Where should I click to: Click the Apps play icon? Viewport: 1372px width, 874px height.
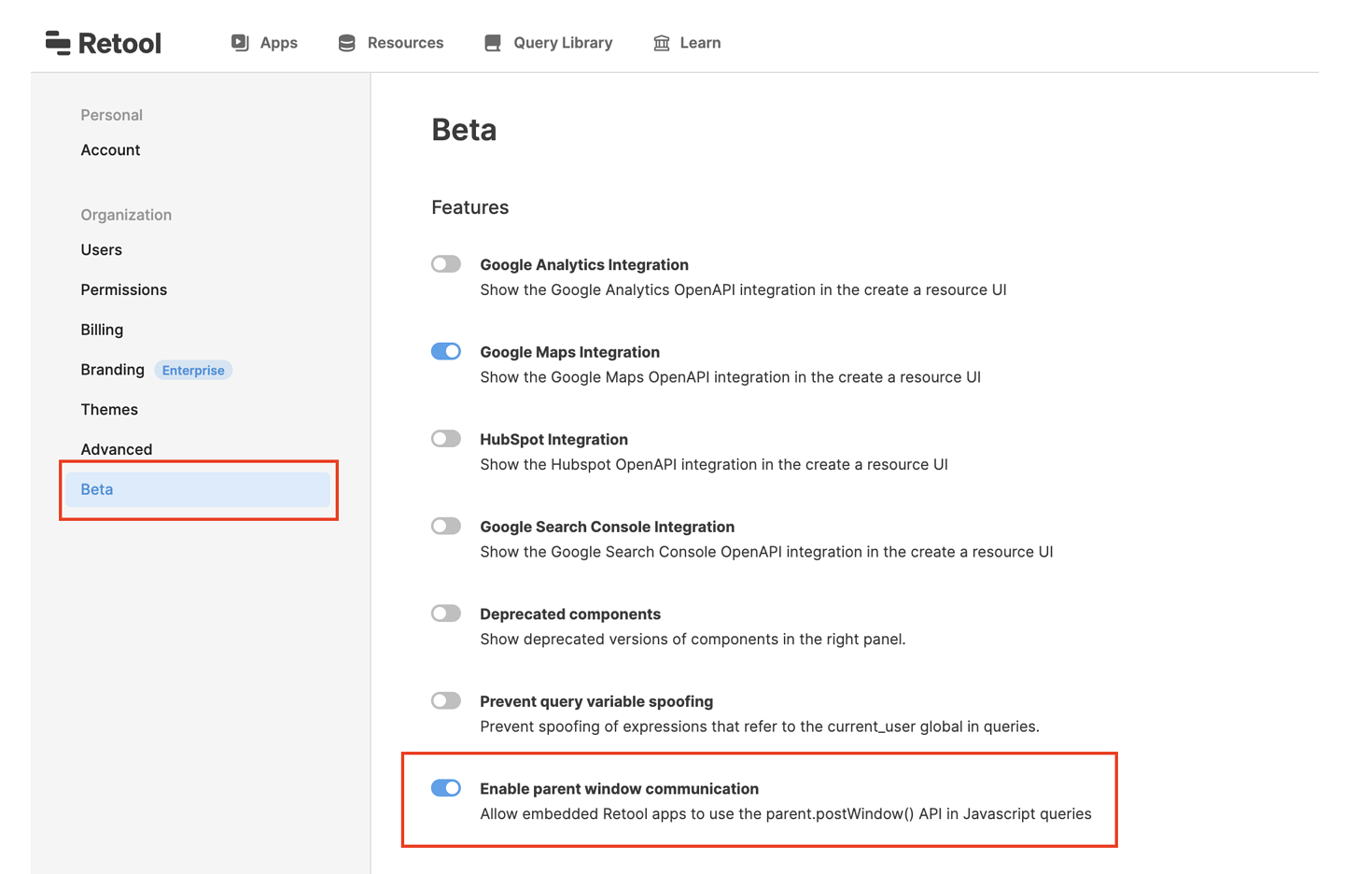[x=240, y=43]
